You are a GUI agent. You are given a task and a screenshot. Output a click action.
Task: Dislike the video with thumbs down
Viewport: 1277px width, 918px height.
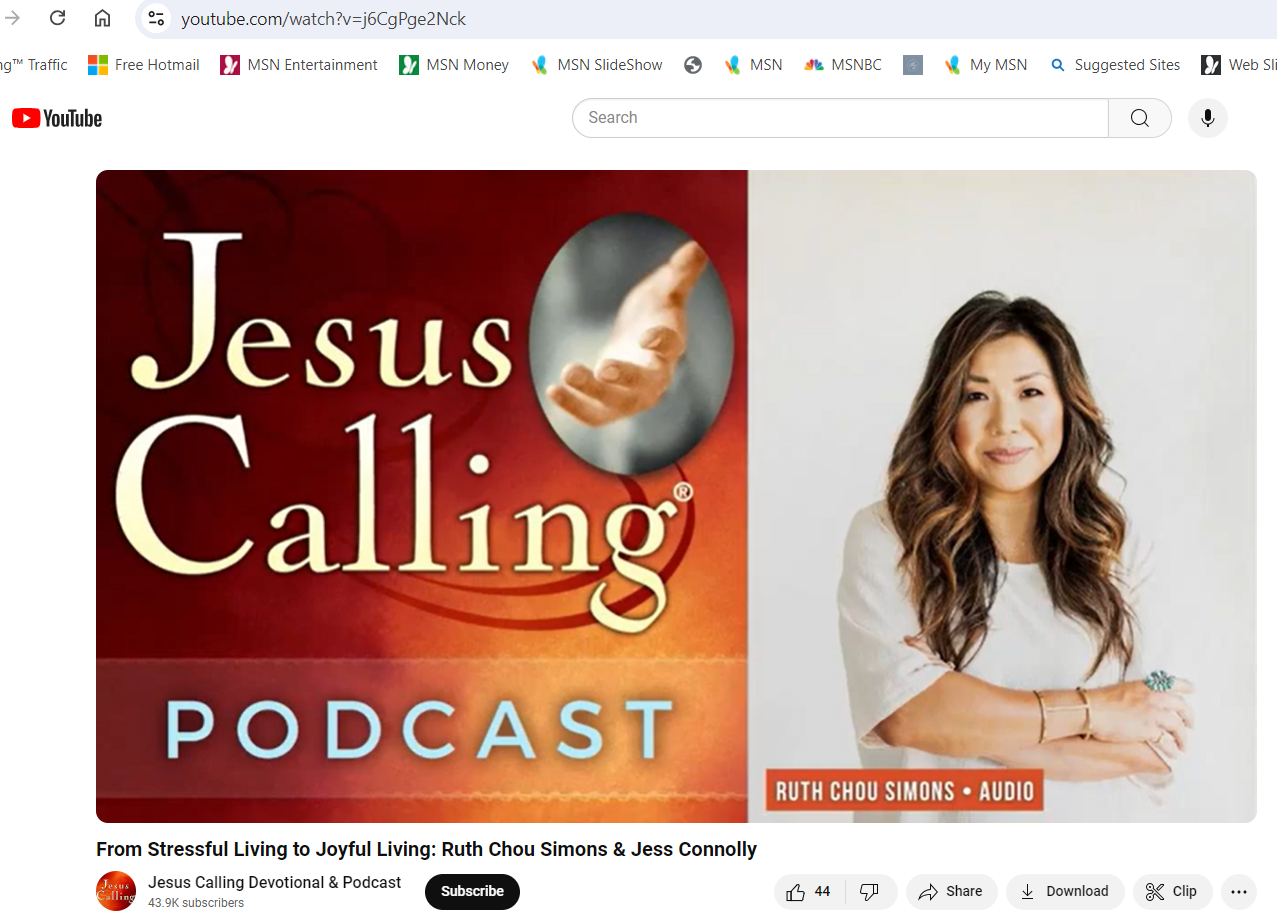pyautogui.click(x=870, y=892)
